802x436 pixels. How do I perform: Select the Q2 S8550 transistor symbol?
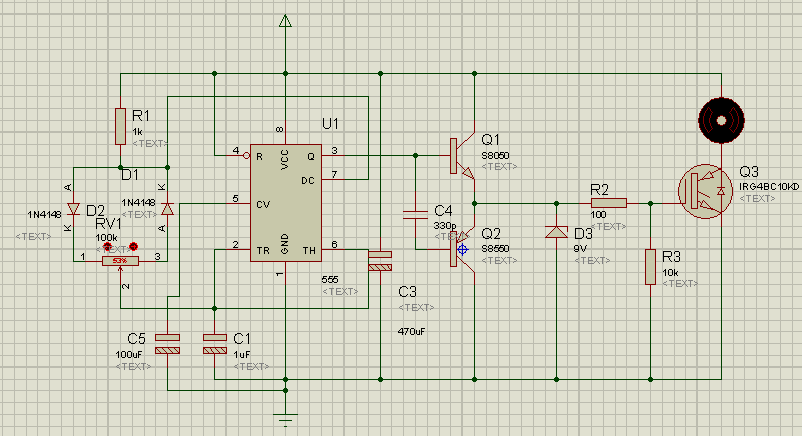[462, 250]
